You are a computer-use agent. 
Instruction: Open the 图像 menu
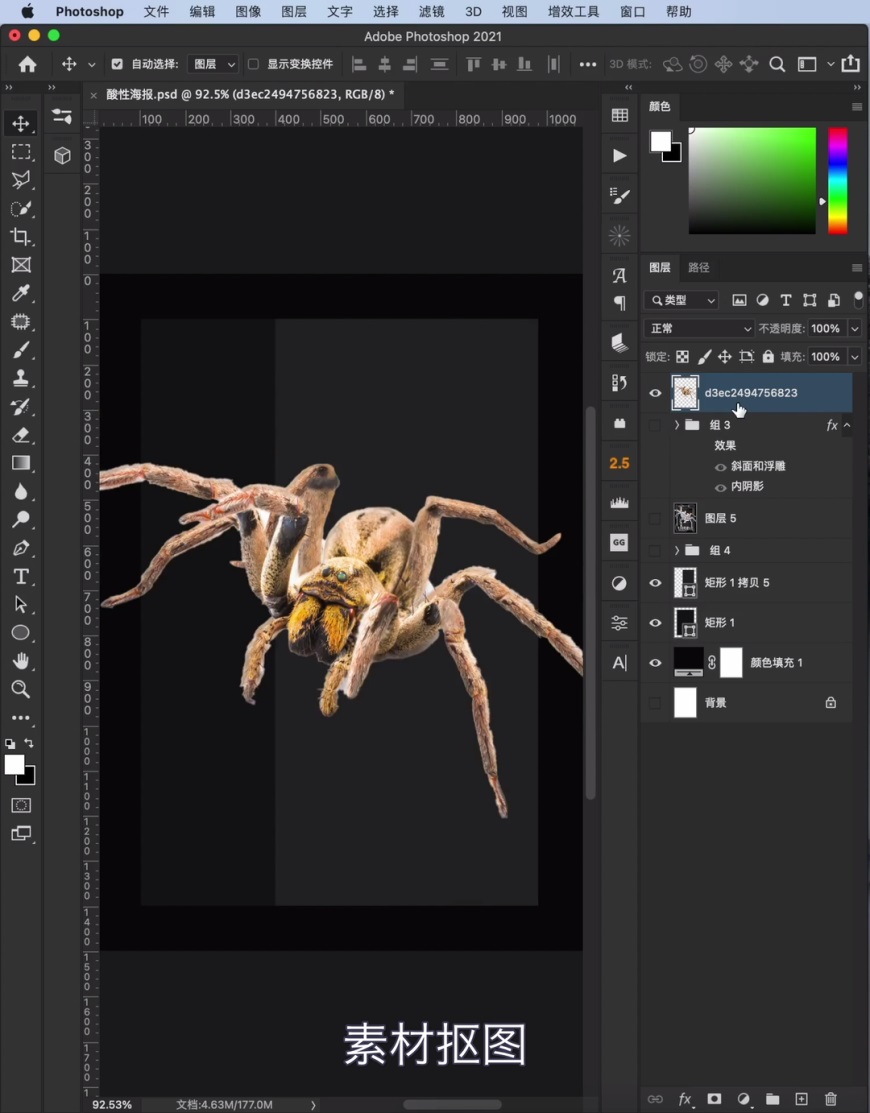point(248,11)
